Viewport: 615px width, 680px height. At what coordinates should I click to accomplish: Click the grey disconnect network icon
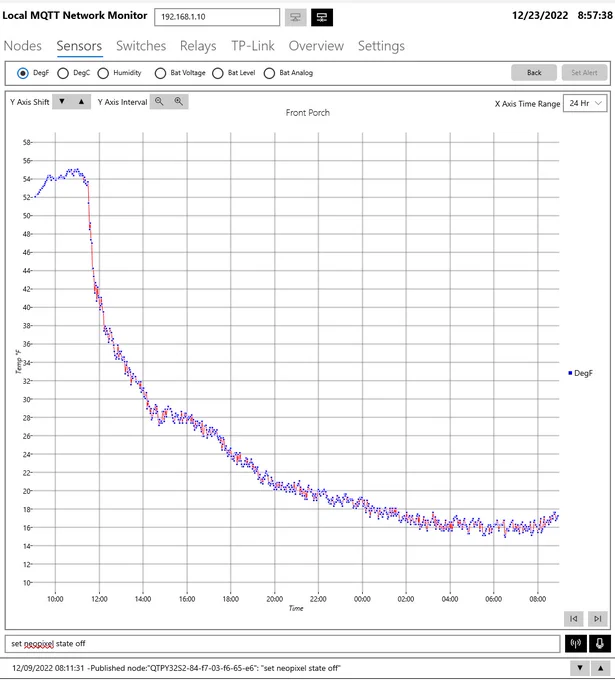[295, 17]
